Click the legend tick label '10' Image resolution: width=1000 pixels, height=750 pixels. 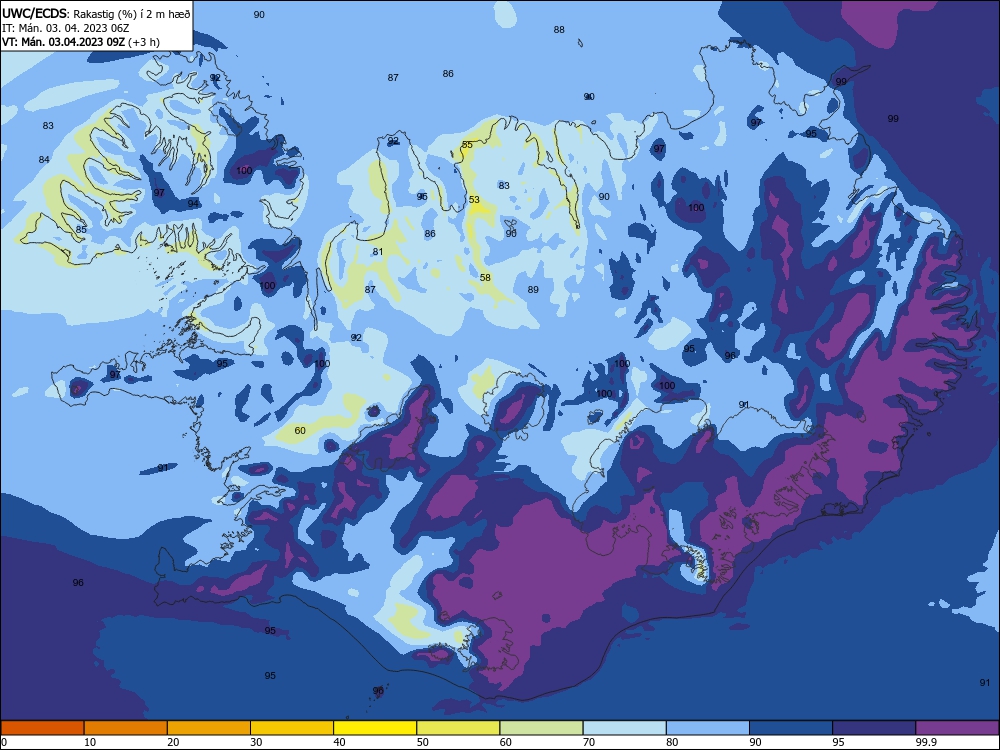90,742
